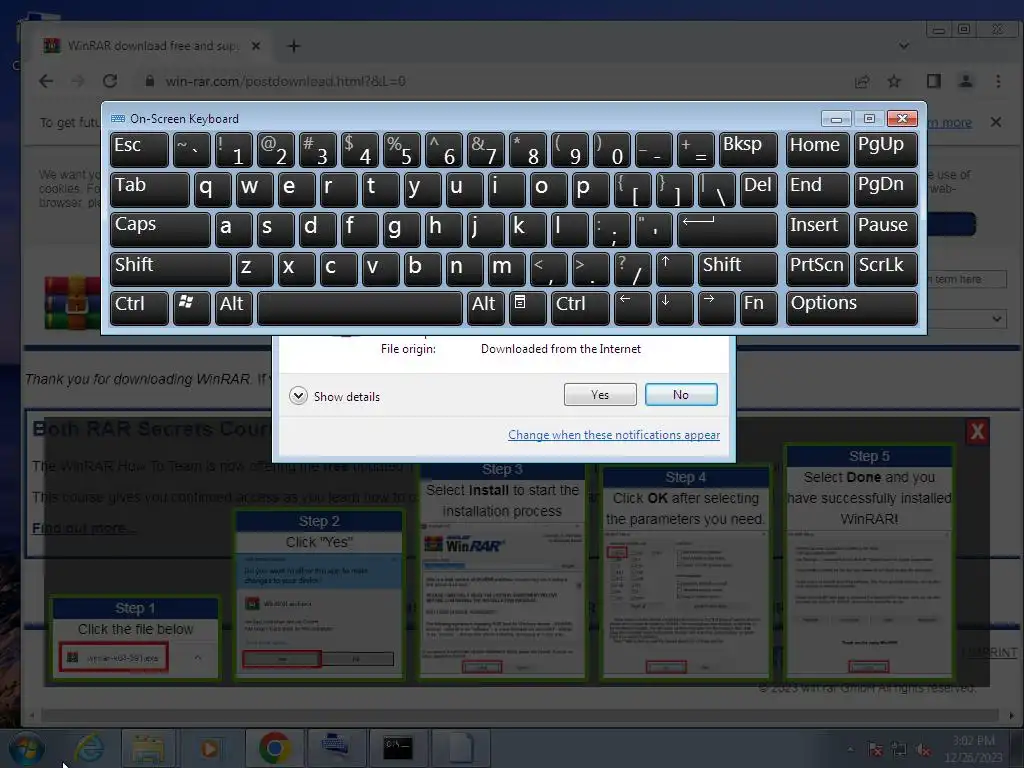Open Chrome from the taskbar
The width and height of the screenshot is (1024, 768).
coord(275,748)
